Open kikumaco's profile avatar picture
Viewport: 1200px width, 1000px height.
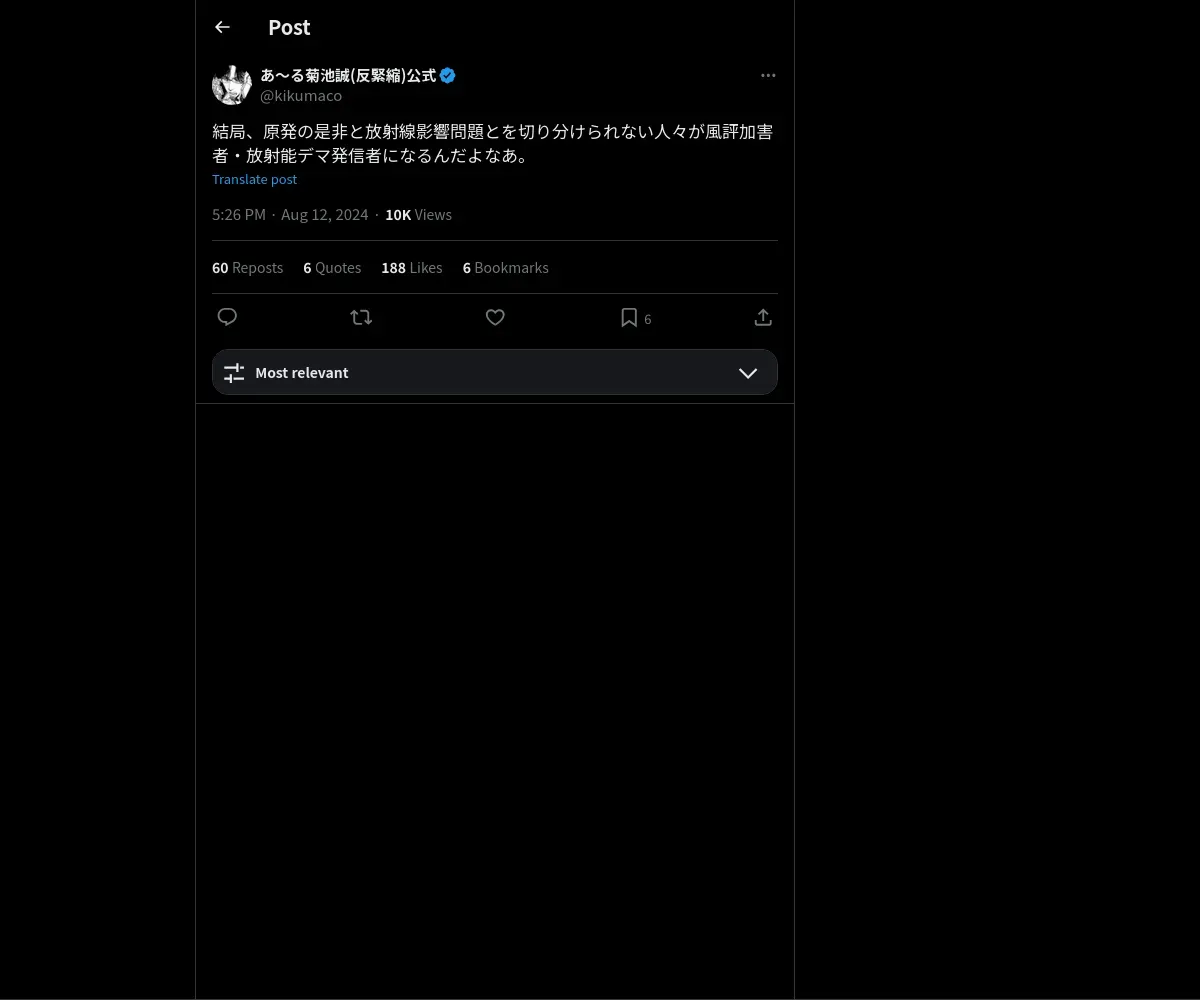point(232,85)
